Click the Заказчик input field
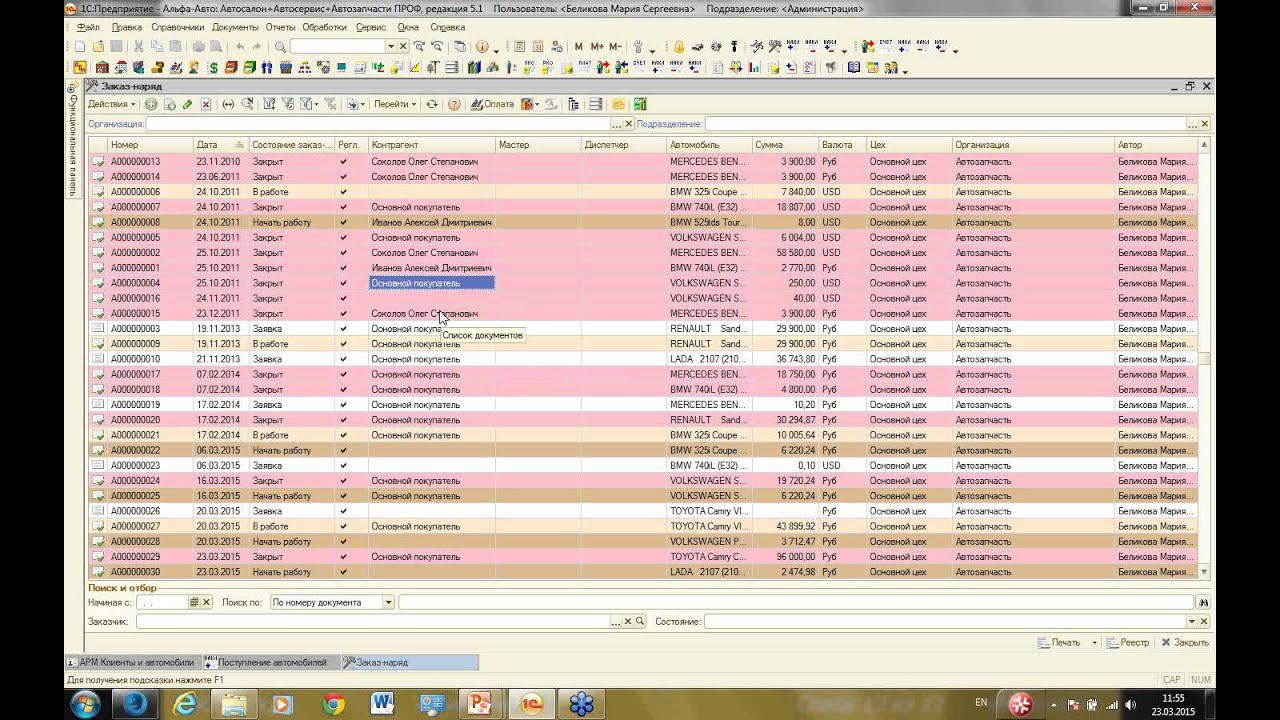 click(x=374, y=622)
